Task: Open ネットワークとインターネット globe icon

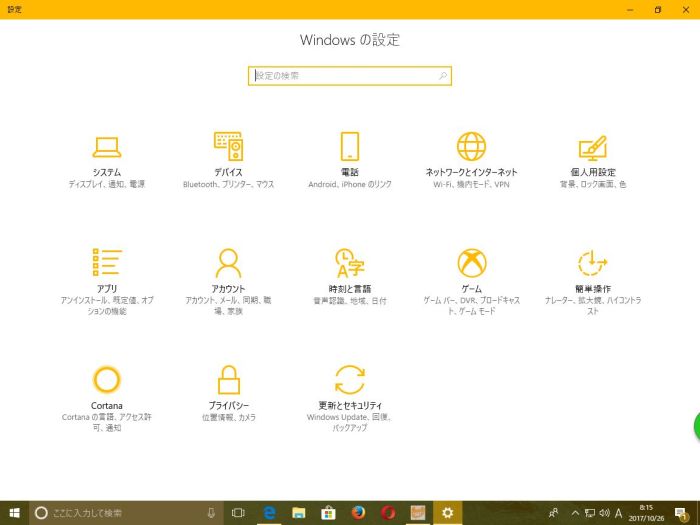Action: (x=471, y=146)
